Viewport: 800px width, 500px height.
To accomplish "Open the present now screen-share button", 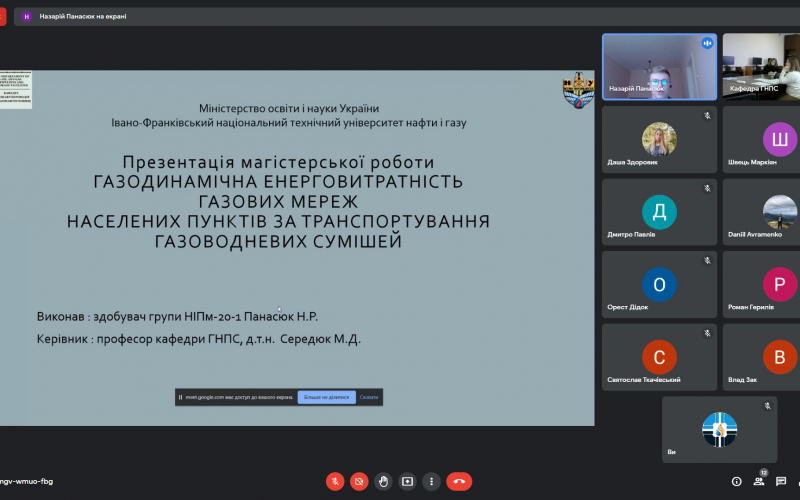I will (407, 481).
